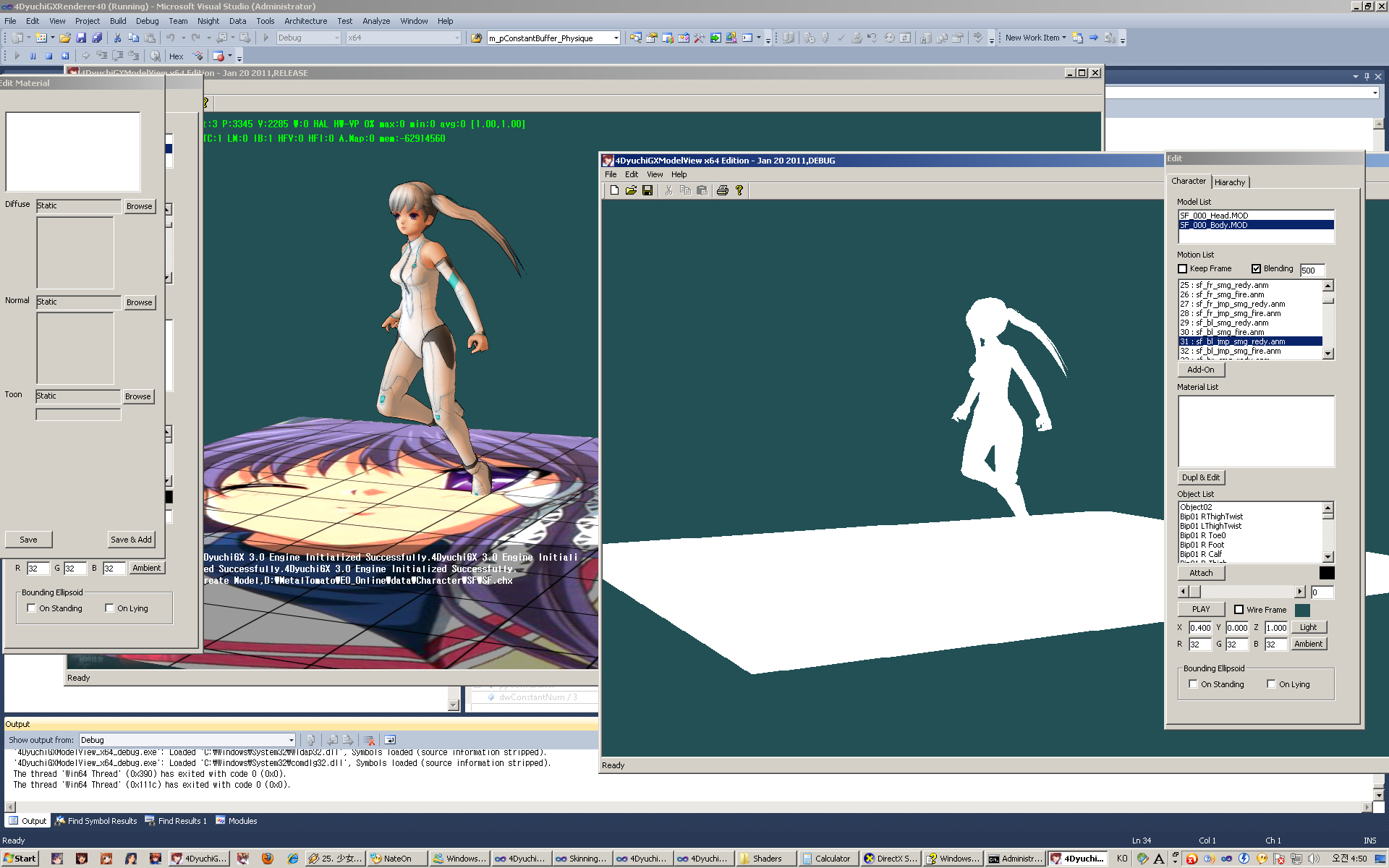Enable the Keep Frame checkbox

pos(1183,268)
